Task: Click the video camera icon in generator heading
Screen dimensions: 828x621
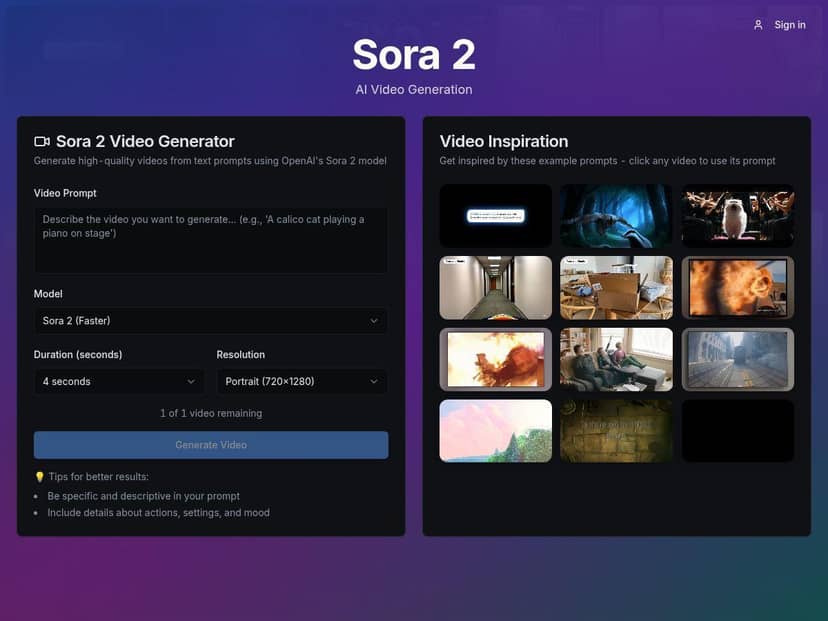Action: [x=42, y=142]
